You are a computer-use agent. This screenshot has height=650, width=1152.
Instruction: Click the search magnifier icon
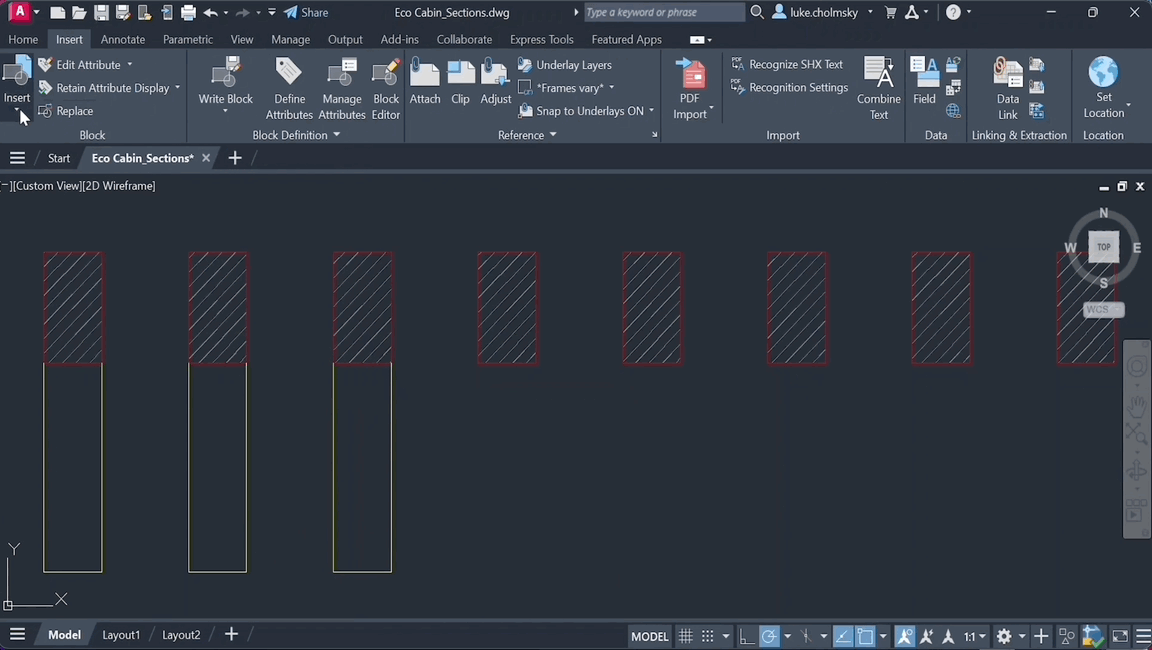(x=757, y=12)
